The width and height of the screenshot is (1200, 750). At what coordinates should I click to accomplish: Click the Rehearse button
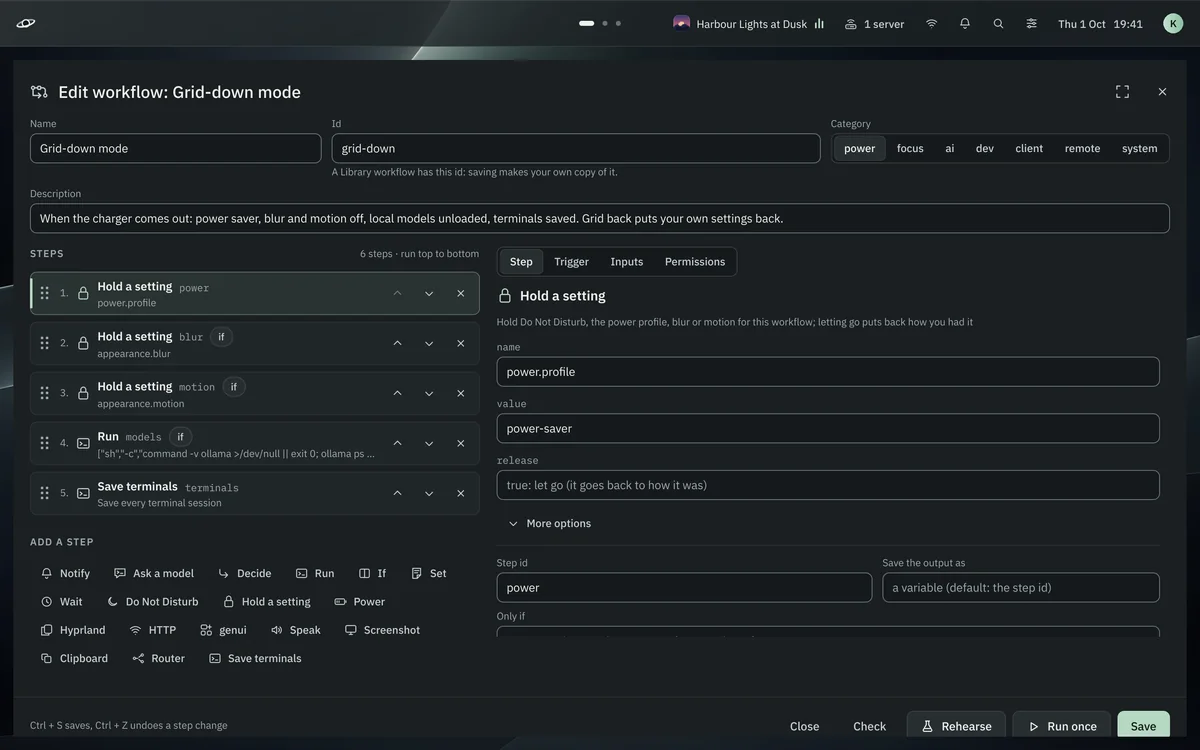click(956, 726)
